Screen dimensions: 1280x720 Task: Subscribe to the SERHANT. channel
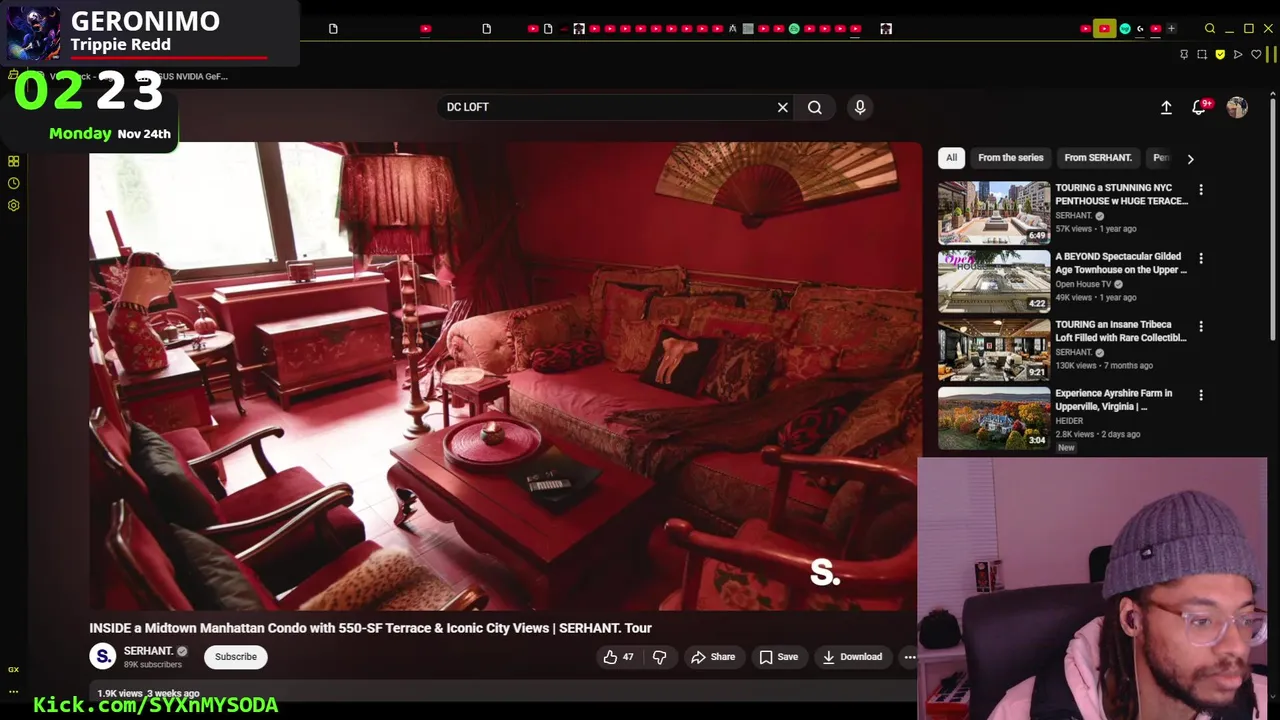click(236, 657)
